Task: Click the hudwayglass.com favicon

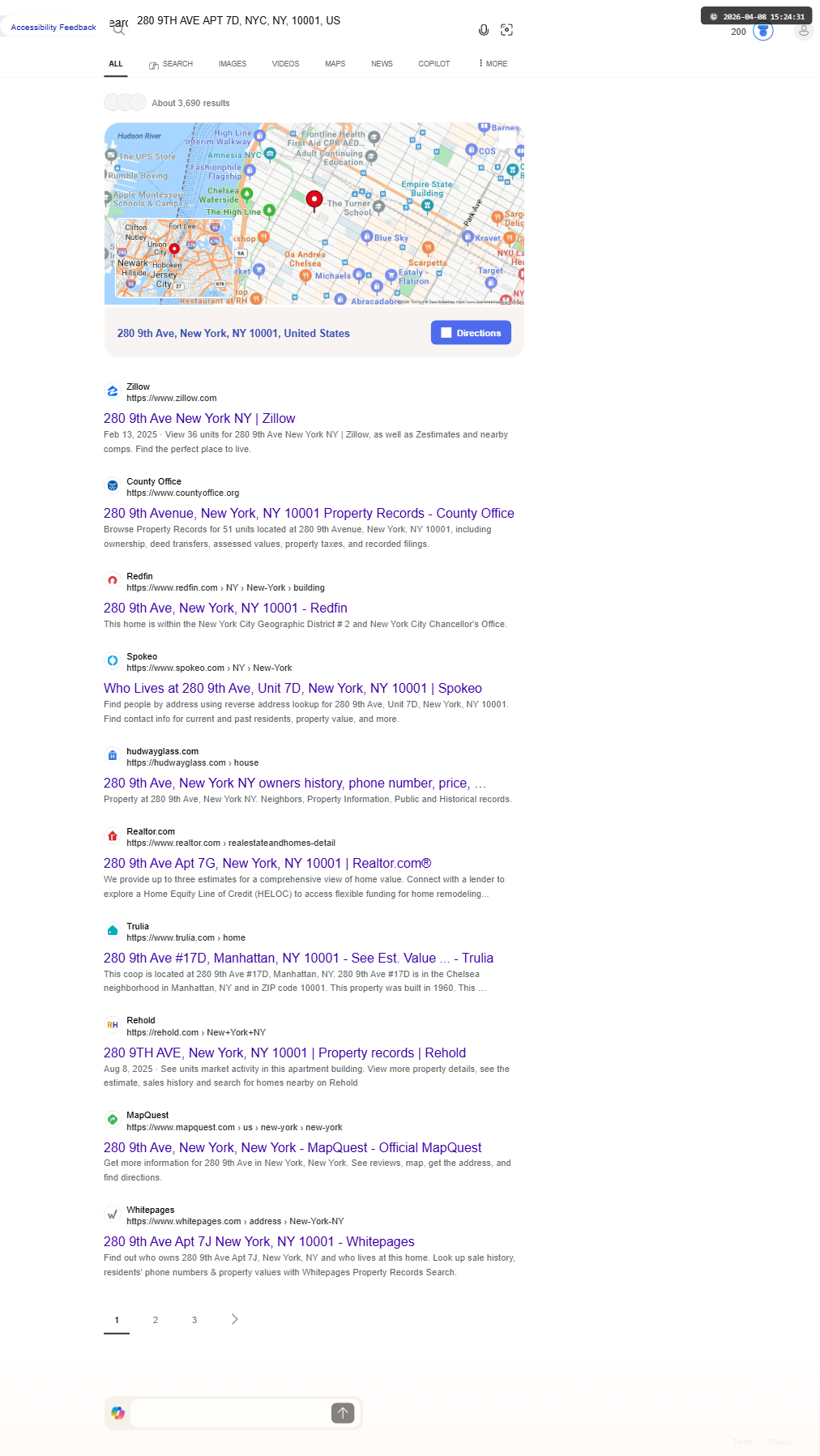Action: (113, 756)
